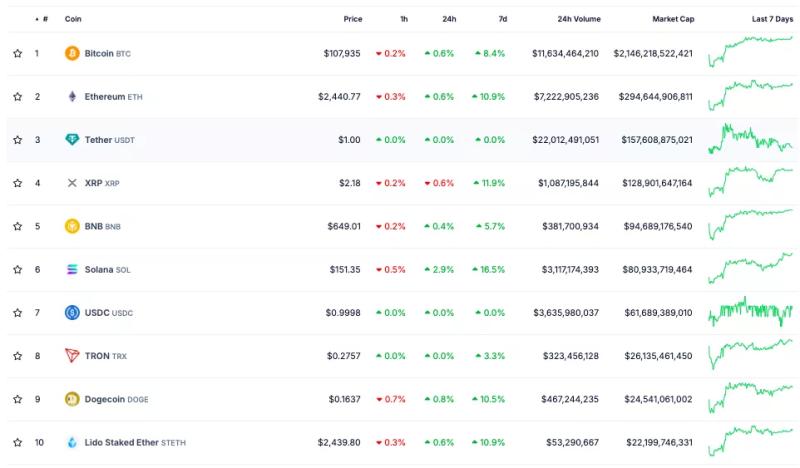Click the Bitcoin coin logo icon
The height and width of the screenshot is (468, 800).
(72, 53)
